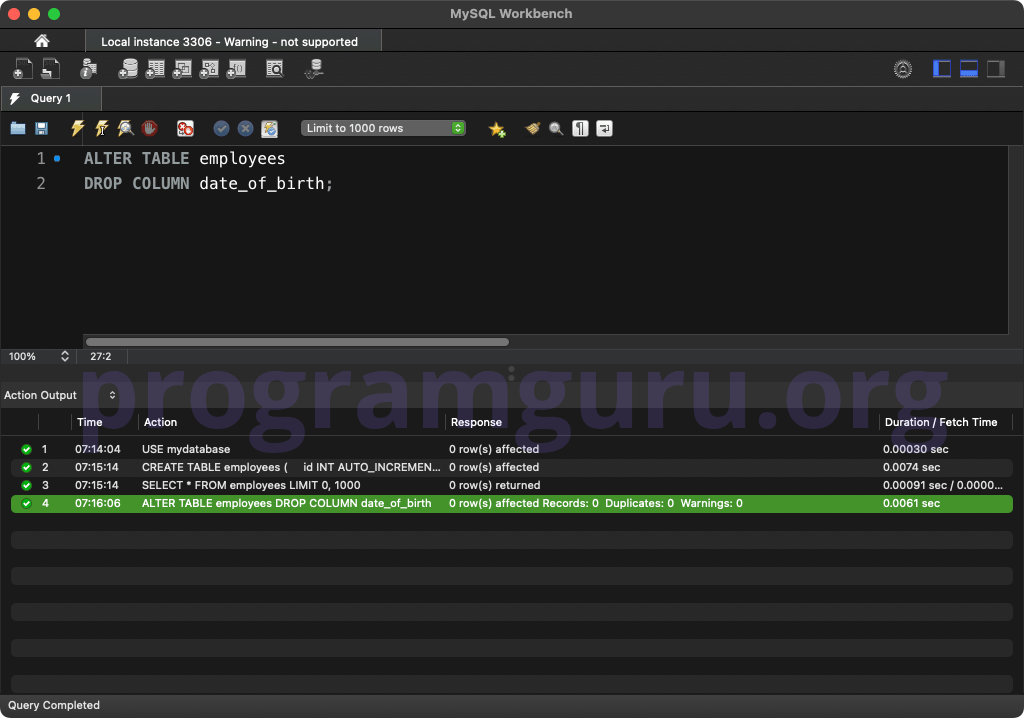
Task: Execute statement under cursor icon
Action: coord(102,128)
